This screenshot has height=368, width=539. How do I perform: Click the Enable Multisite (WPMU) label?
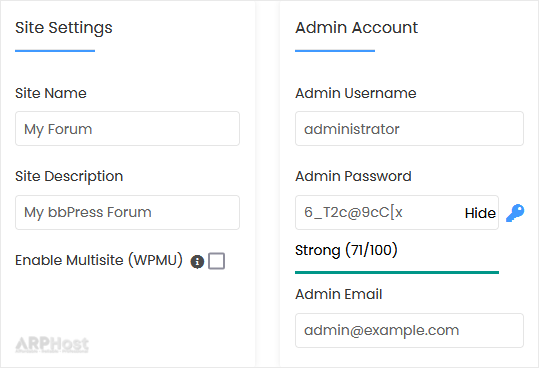[x=99, y=260]
